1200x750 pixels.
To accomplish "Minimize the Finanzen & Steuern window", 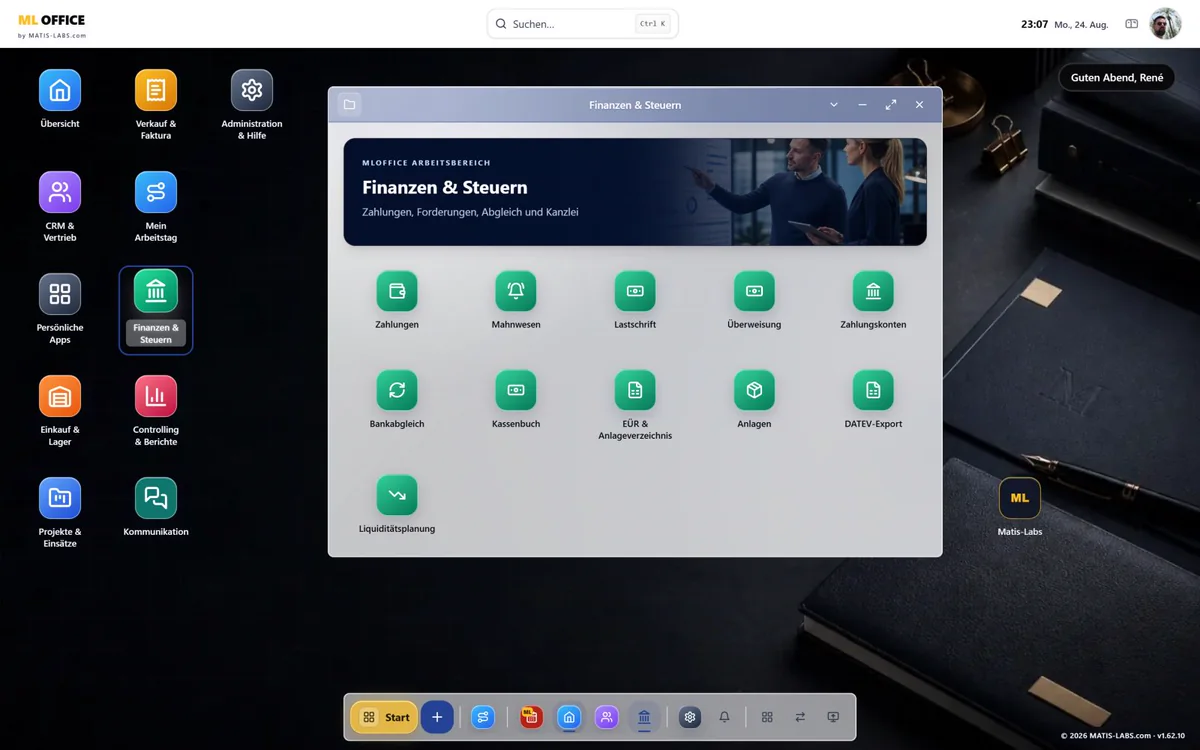I will point(862,105).
